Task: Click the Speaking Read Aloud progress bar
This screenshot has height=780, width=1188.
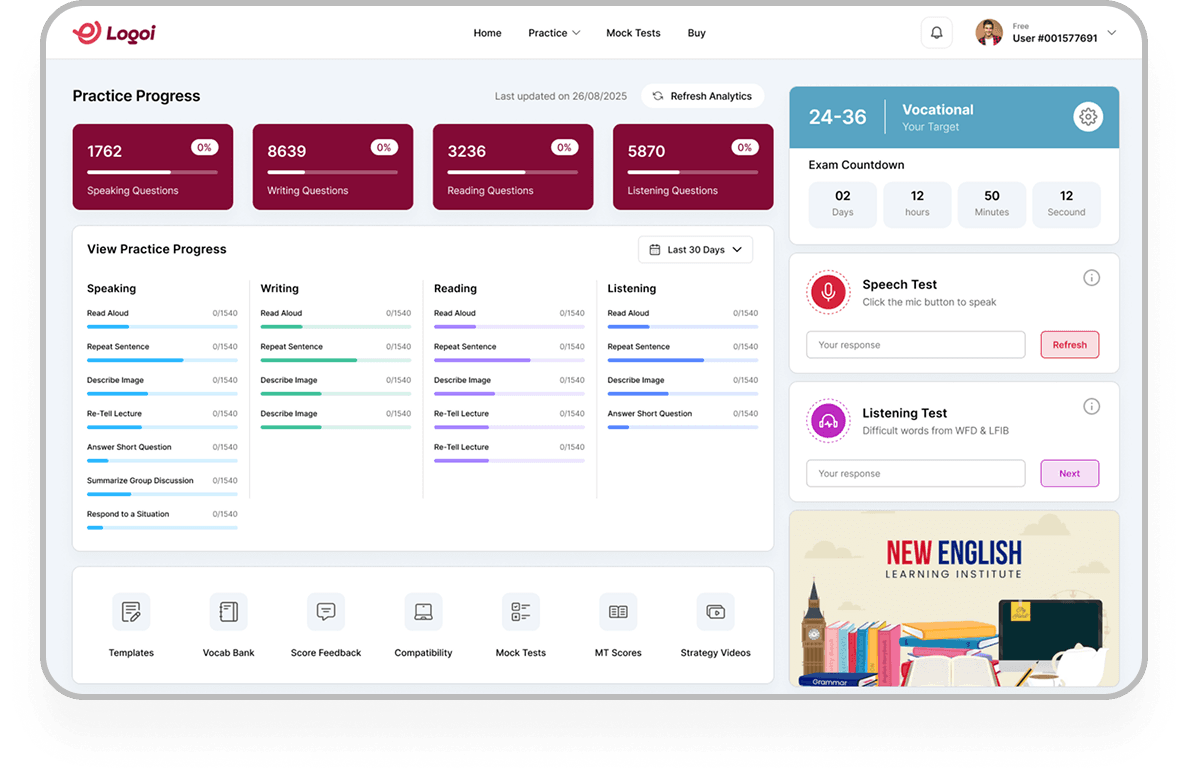Action: (162, 327)
